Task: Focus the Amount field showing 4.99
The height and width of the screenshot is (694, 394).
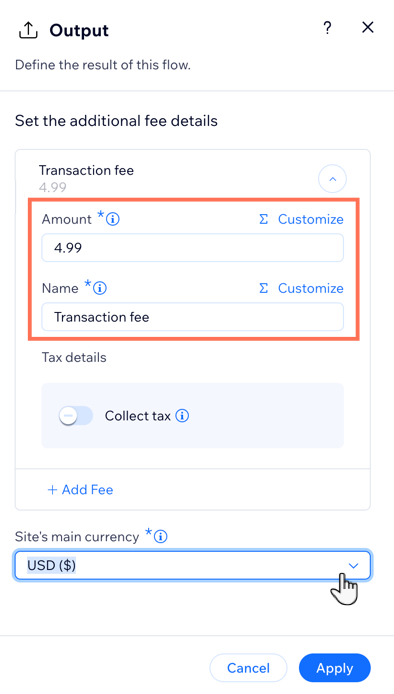Action: point(193,247)
